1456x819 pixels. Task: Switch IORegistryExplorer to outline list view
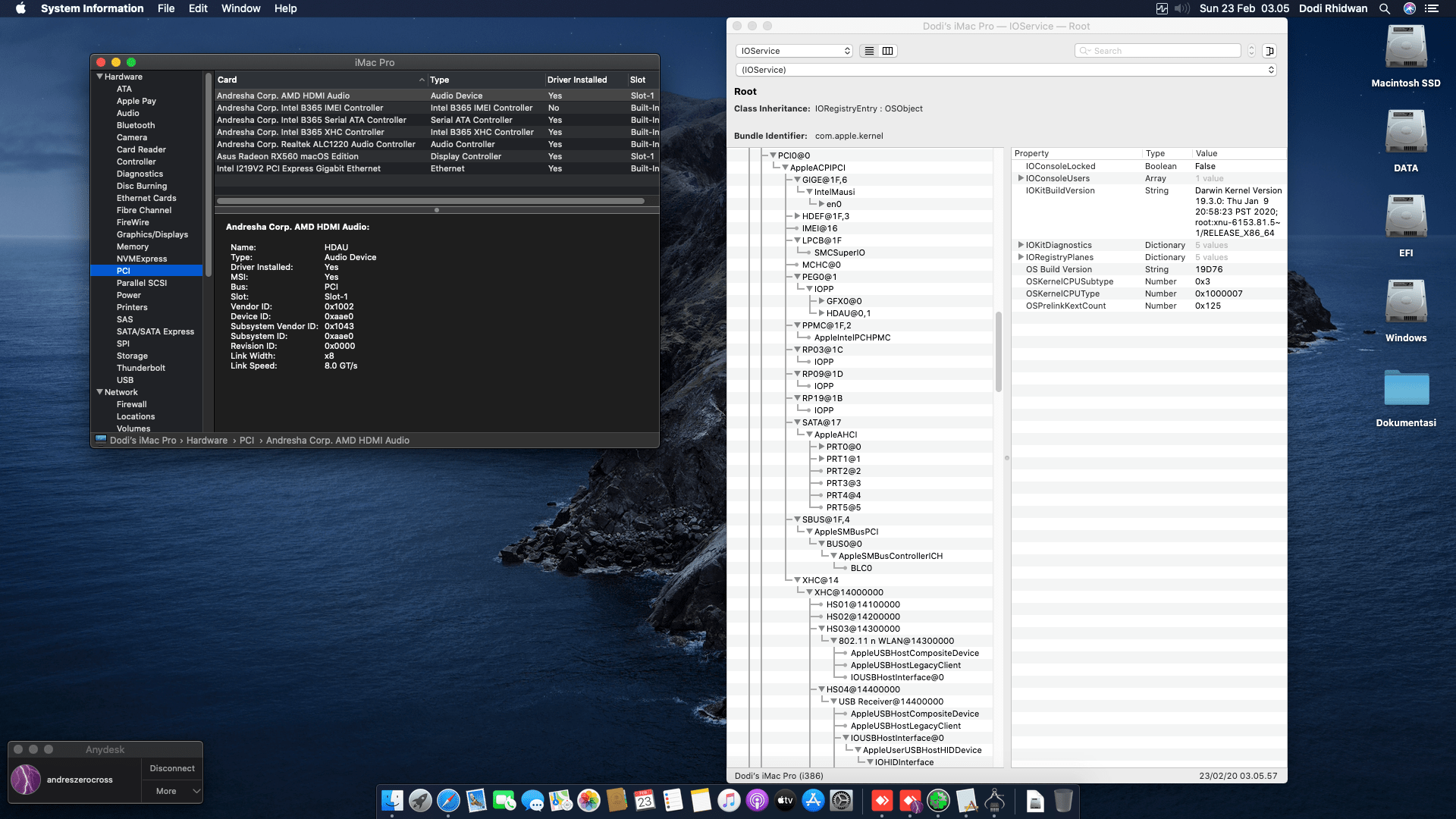(869, 51)
